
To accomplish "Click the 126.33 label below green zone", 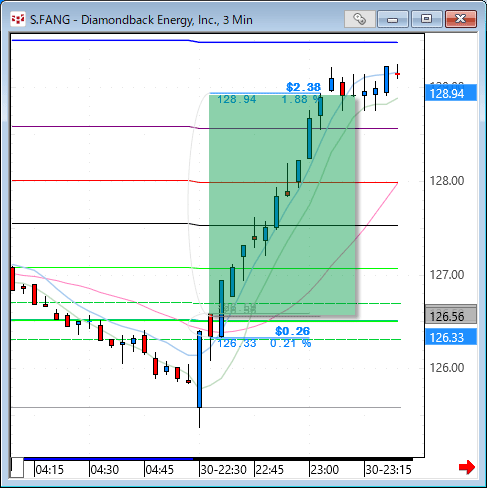I will 237,343.
